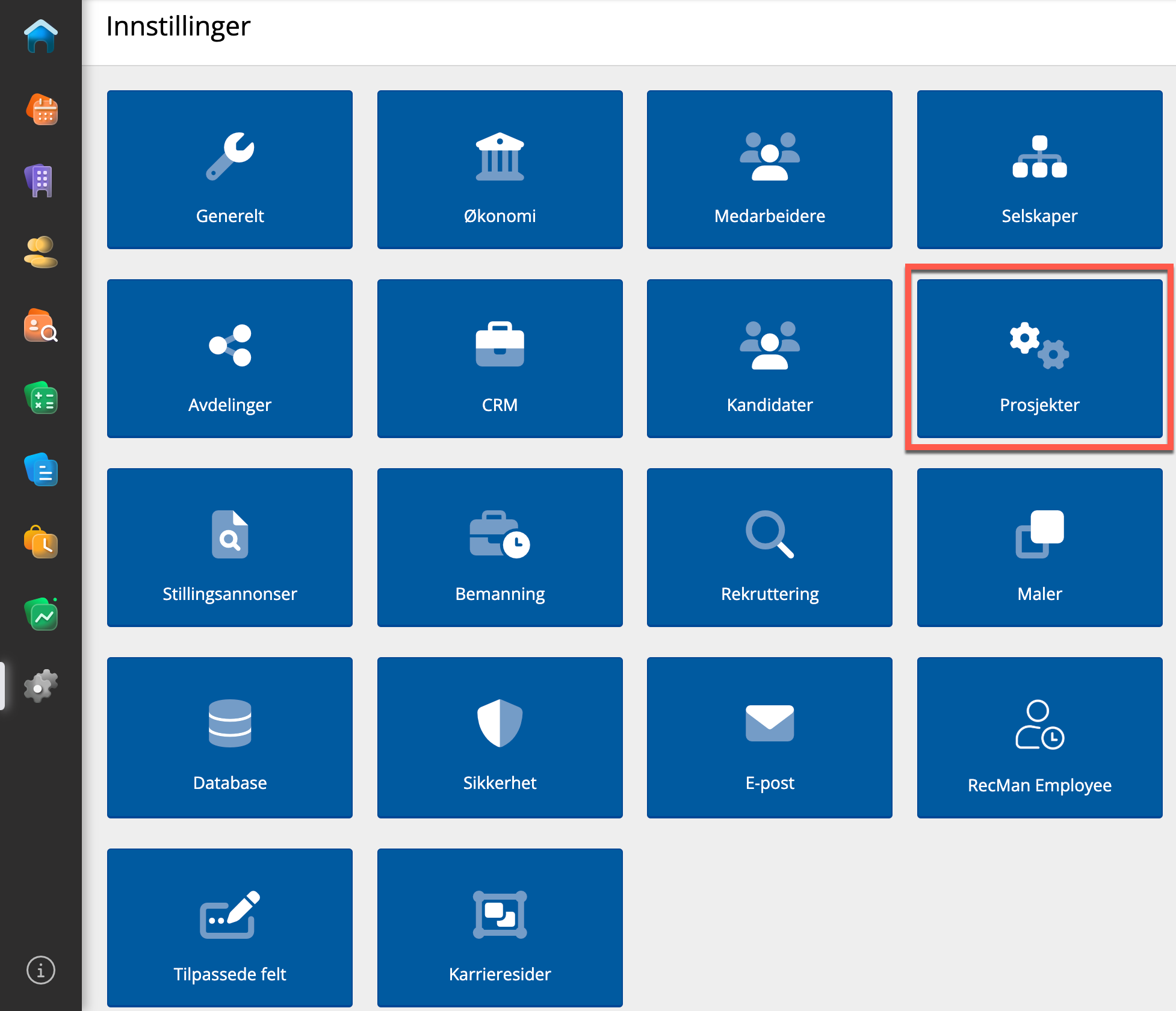This screenshot has width=1176, height=1011.
Task: Go to Stillingsannonser settings
Action: point(230,548)
